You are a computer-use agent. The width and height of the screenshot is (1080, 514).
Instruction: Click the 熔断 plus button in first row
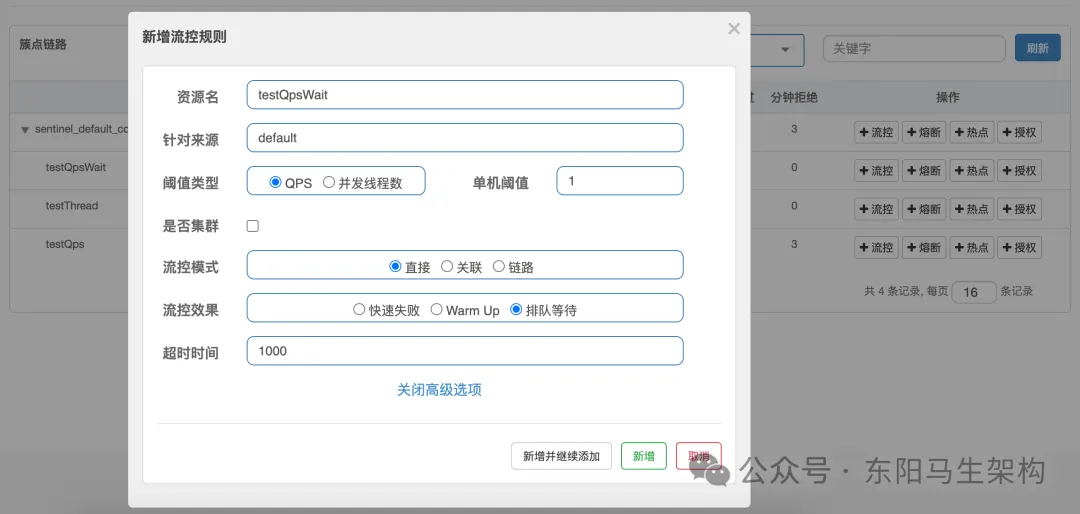(x=924, y=132)
